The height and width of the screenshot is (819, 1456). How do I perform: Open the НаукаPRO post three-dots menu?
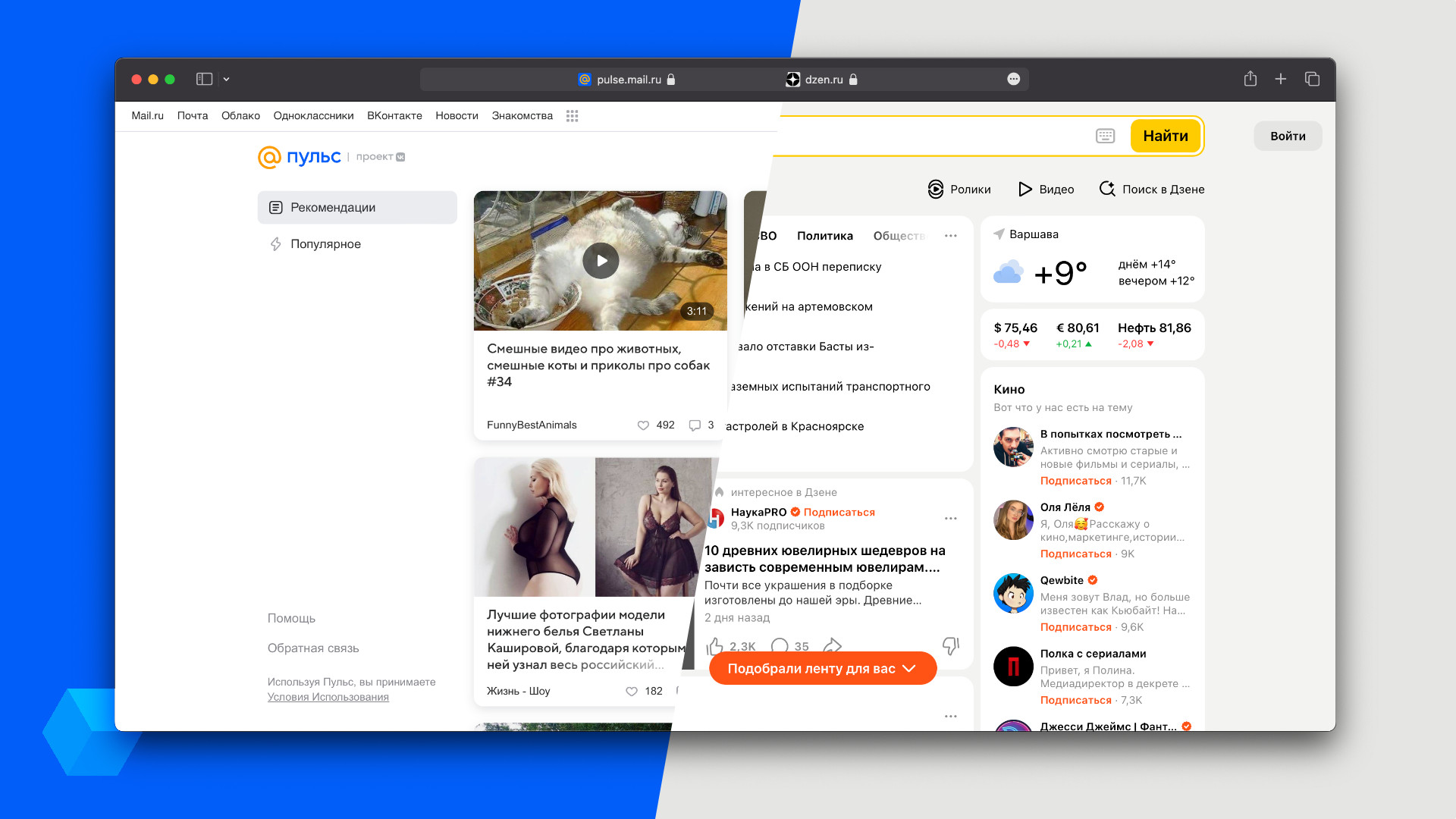951,518
